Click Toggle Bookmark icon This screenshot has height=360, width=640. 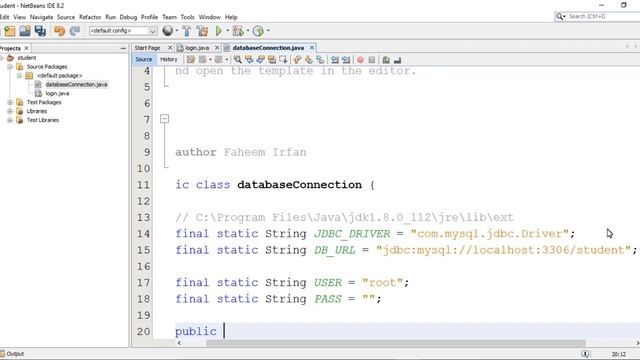[320, 60]
